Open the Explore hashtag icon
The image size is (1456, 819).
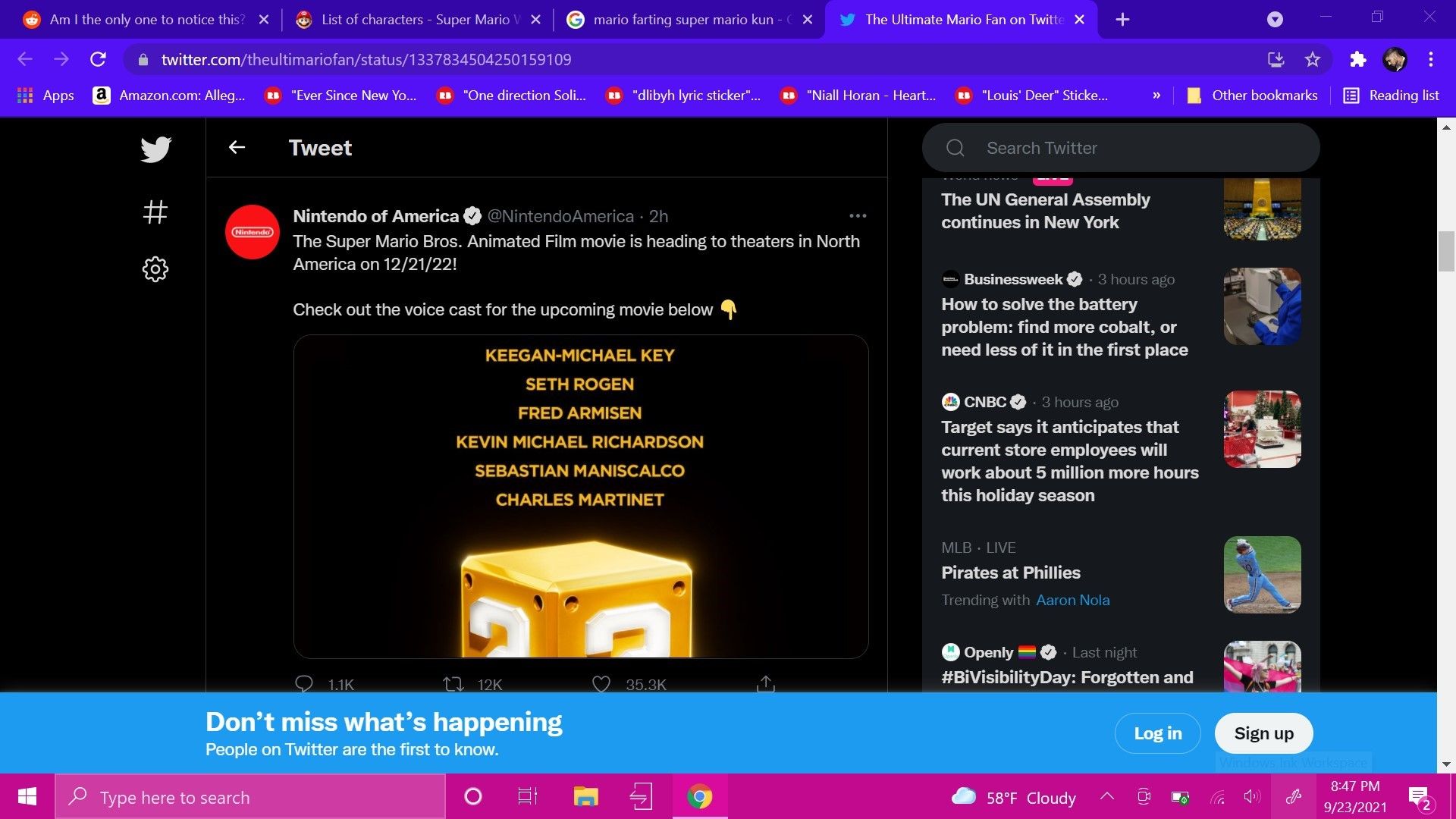tap(155, 212)
